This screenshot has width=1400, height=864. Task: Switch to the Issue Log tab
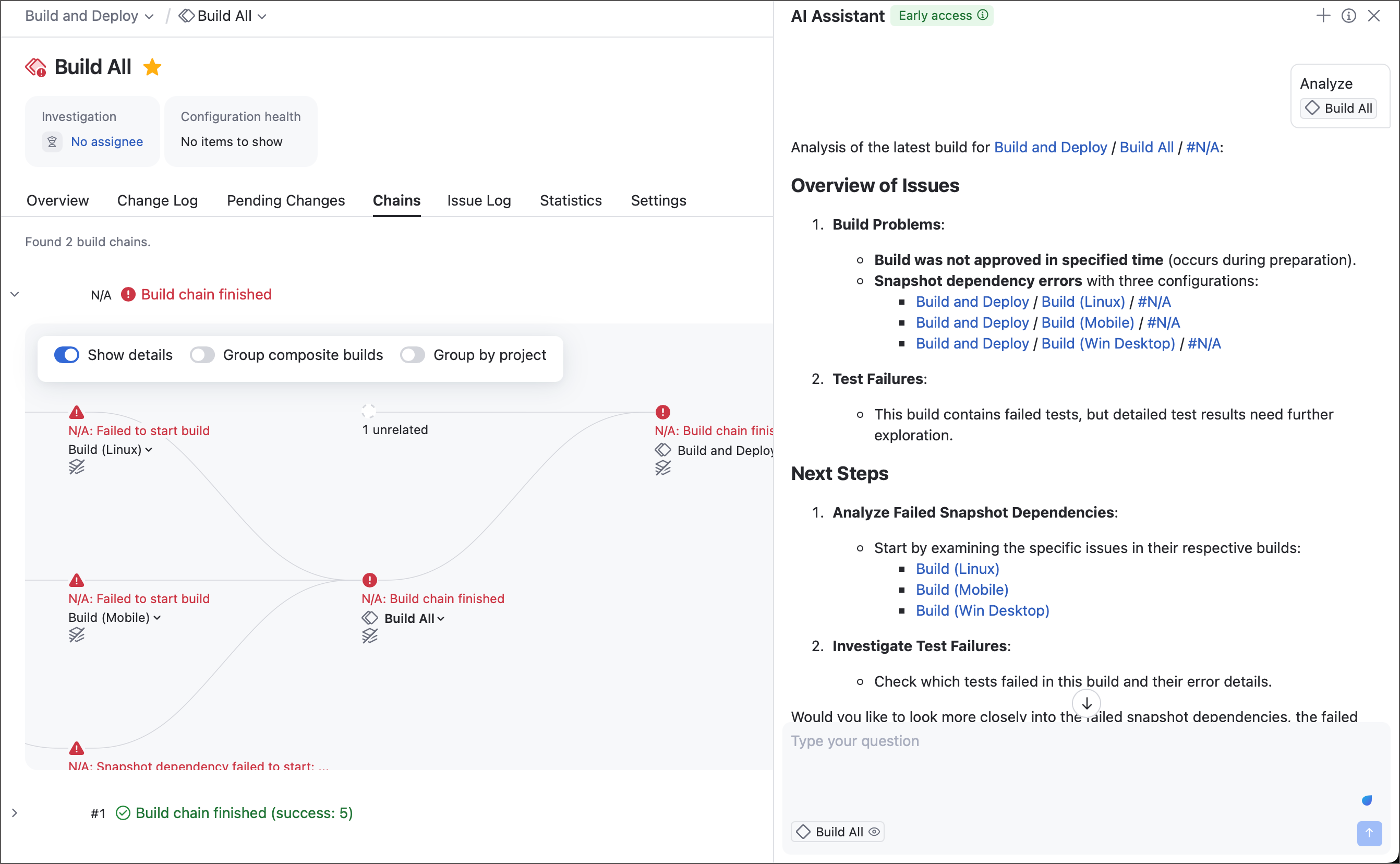pyautogui.click(x=479, y=200)
